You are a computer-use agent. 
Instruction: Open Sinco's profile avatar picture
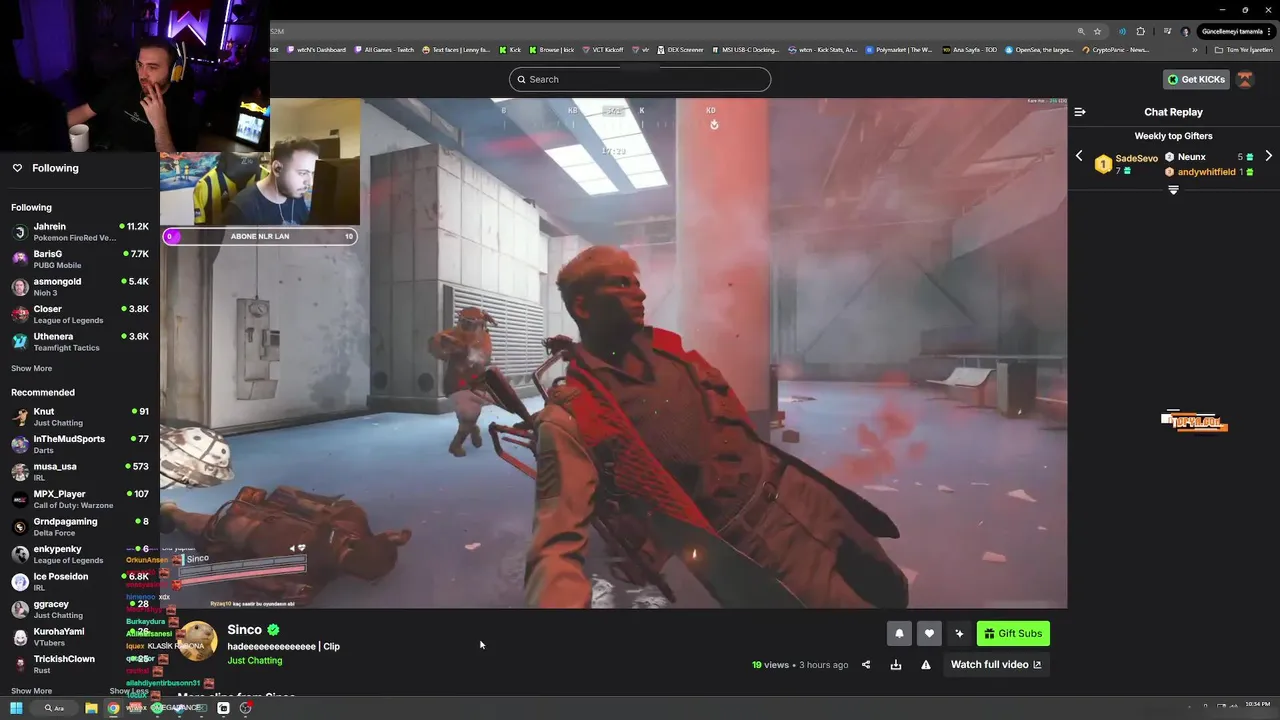(197, 642)
